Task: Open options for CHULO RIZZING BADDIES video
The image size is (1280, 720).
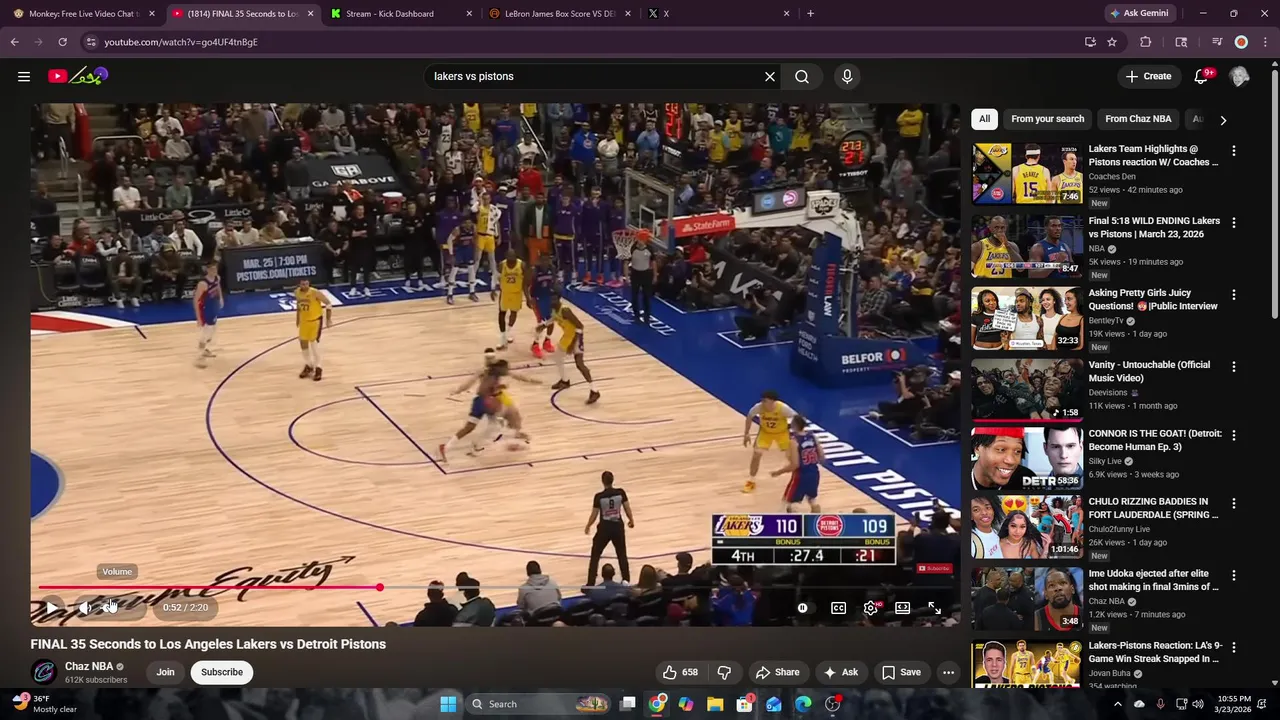Action: (x=1233, y=503)
